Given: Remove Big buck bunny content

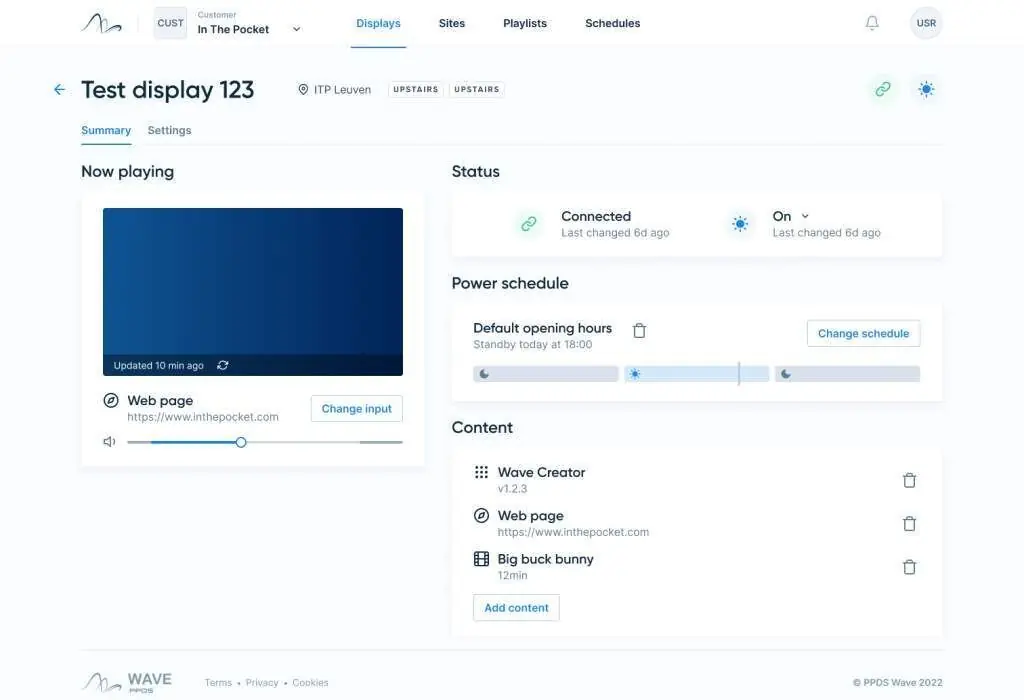Looking at the screenshot, I should pos(909,567).
